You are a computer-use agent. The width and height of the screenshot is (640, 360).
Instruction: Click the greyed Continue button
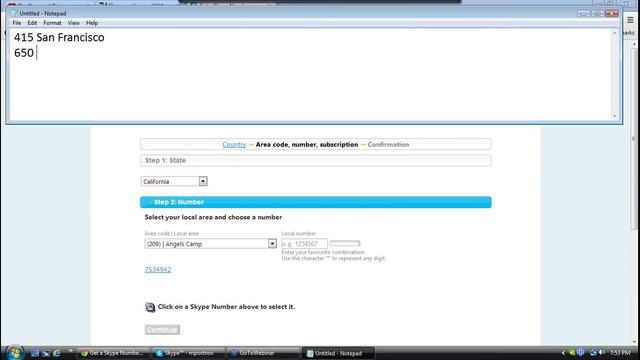click(162, 329)
